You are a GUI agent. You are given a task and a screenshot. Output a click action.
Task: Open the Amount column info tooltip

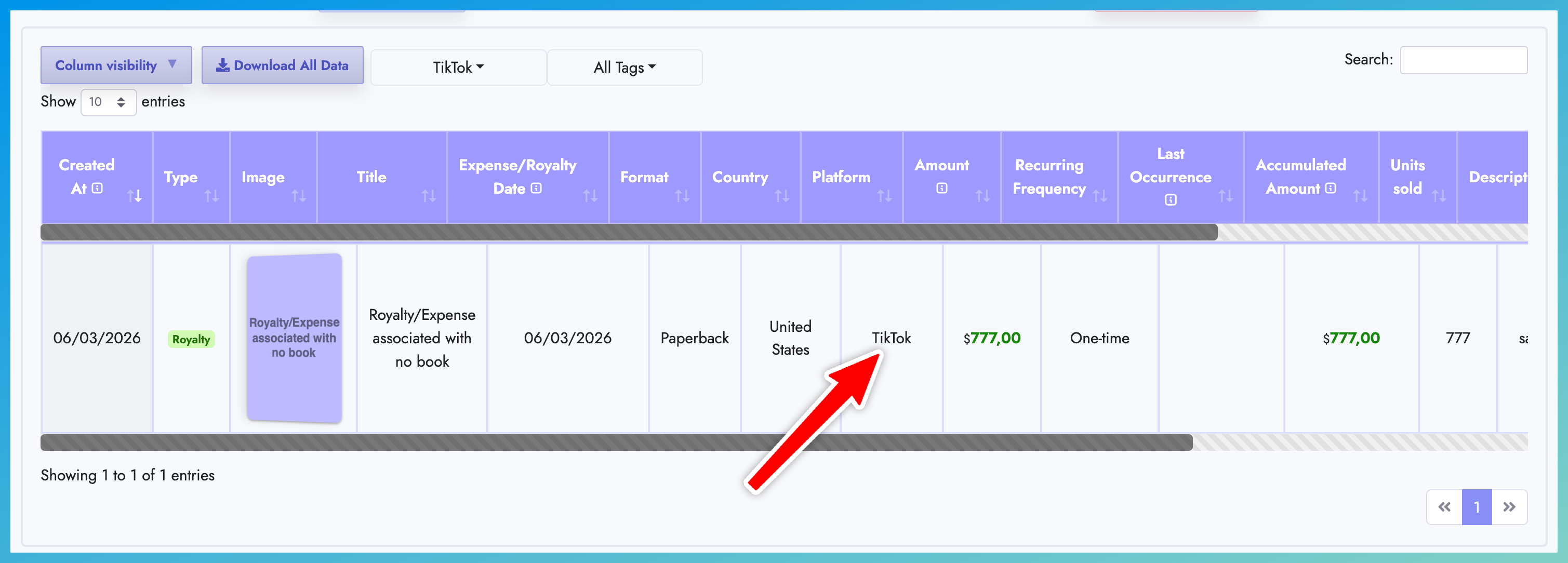[941, 188]
